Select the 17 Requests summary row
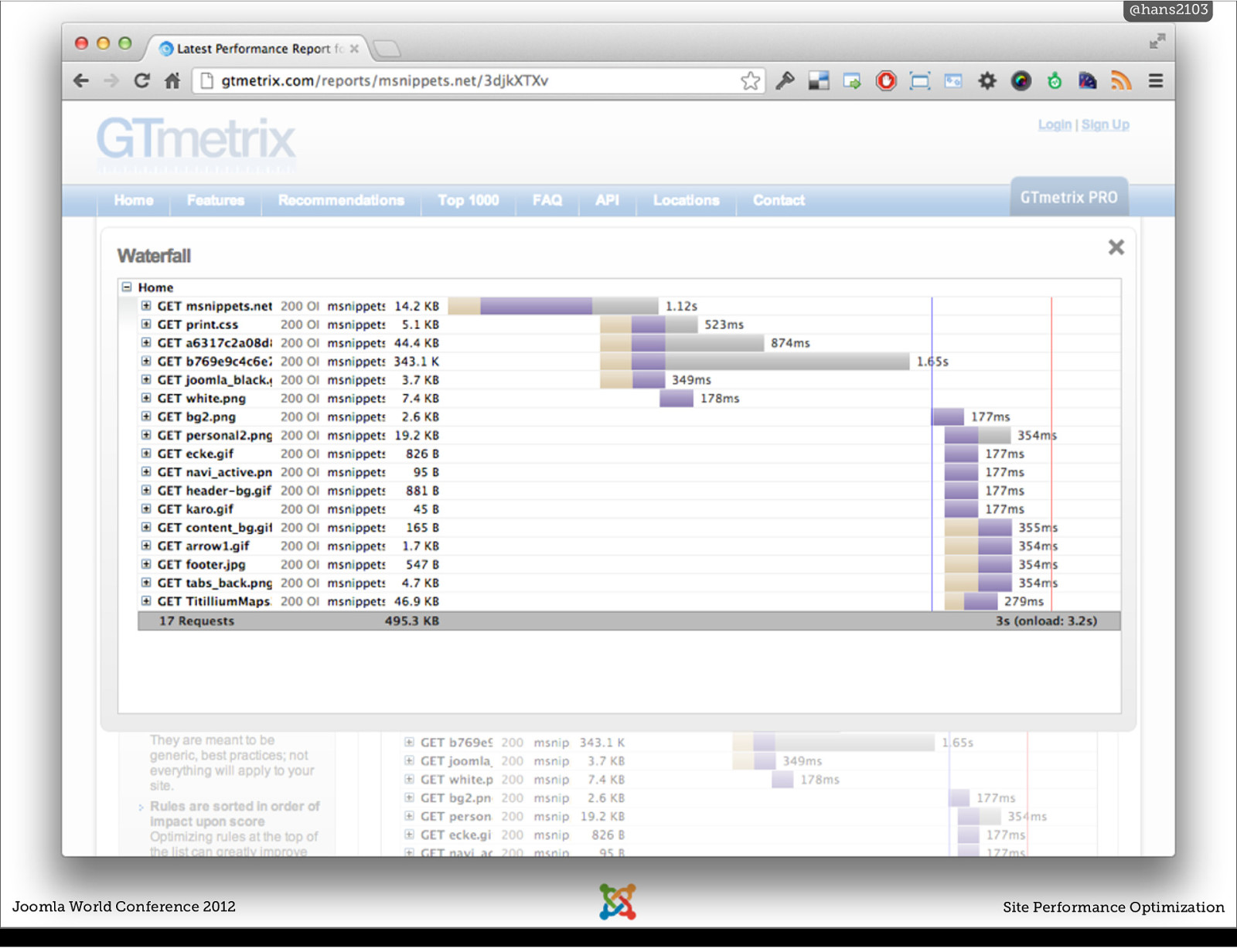Image resolution: width=1237 pixels, height=952 pixels. (x=629, y=620)
